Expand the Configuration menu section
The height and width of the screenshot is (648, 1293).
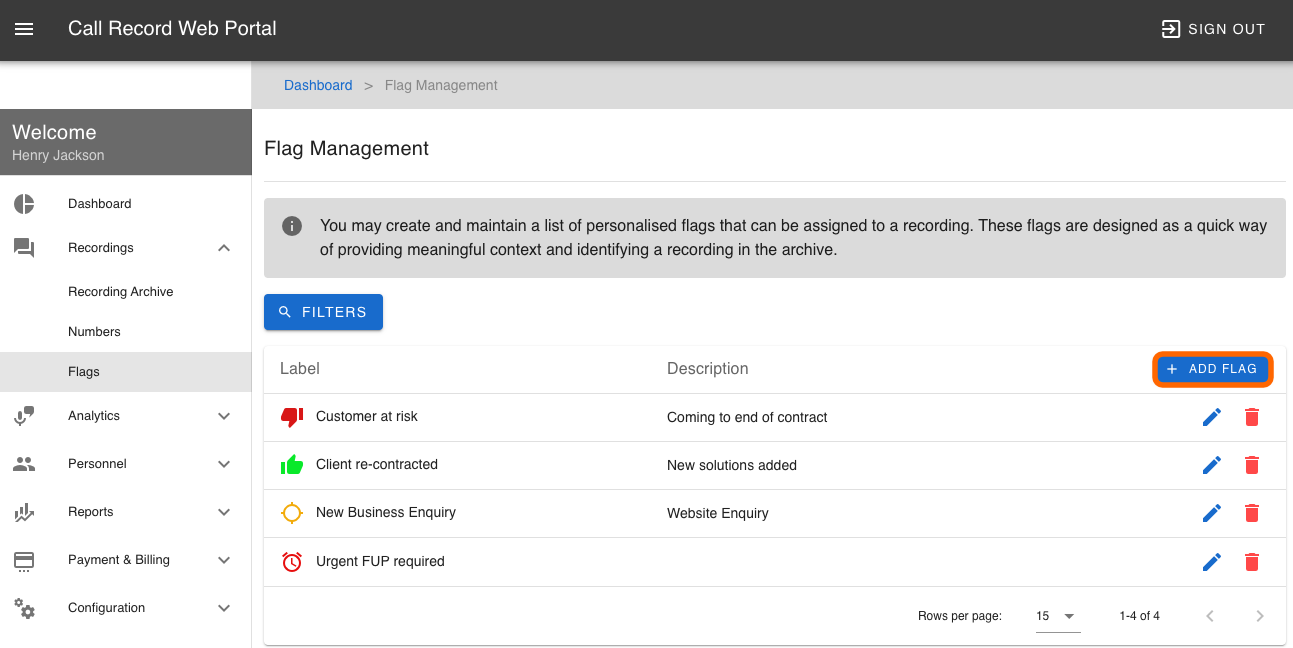[224, 608]
